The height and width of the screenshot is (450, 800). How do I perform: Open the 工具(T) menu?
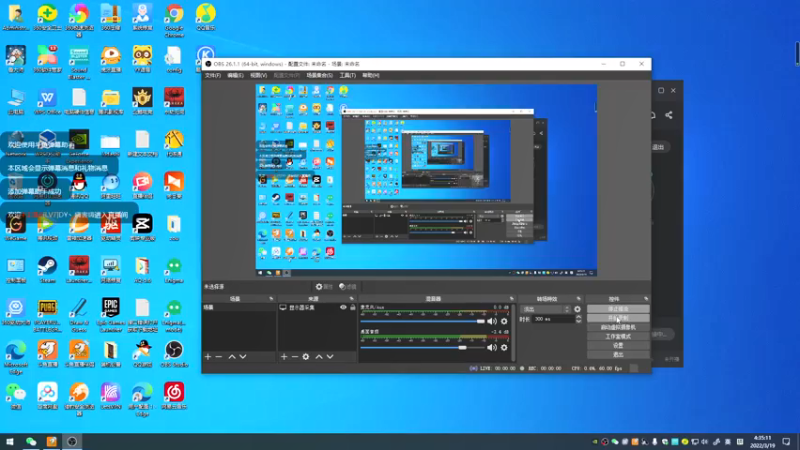[x=347, y=76]
